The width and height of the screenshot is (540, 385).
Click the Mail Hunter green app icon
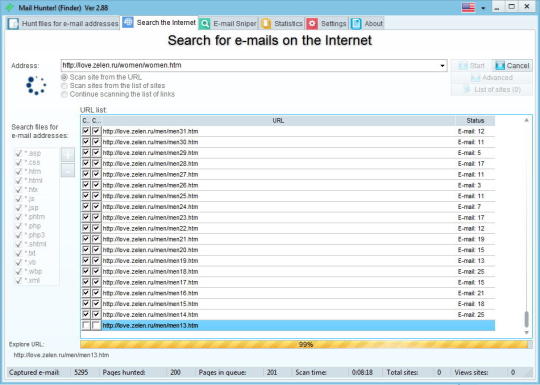coord(10,7)
